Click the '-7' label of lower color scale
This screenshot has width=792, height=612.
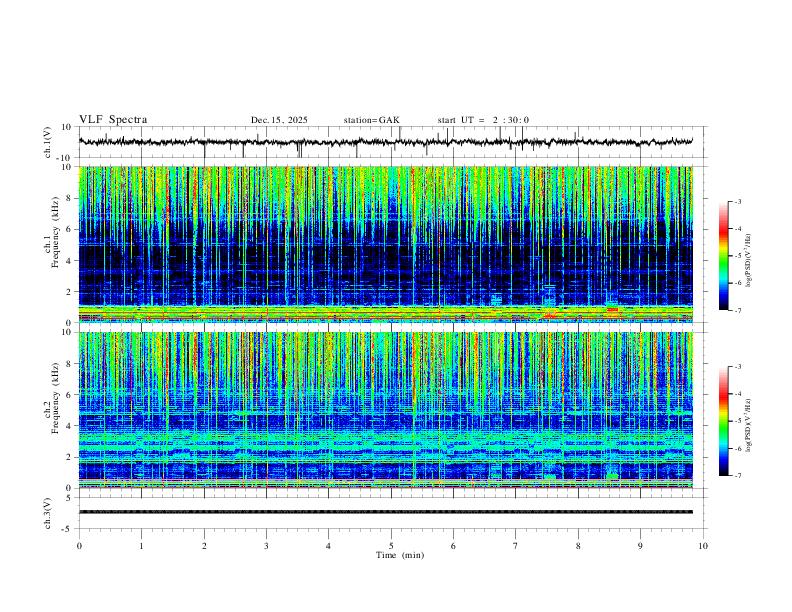tap(738, 476)
